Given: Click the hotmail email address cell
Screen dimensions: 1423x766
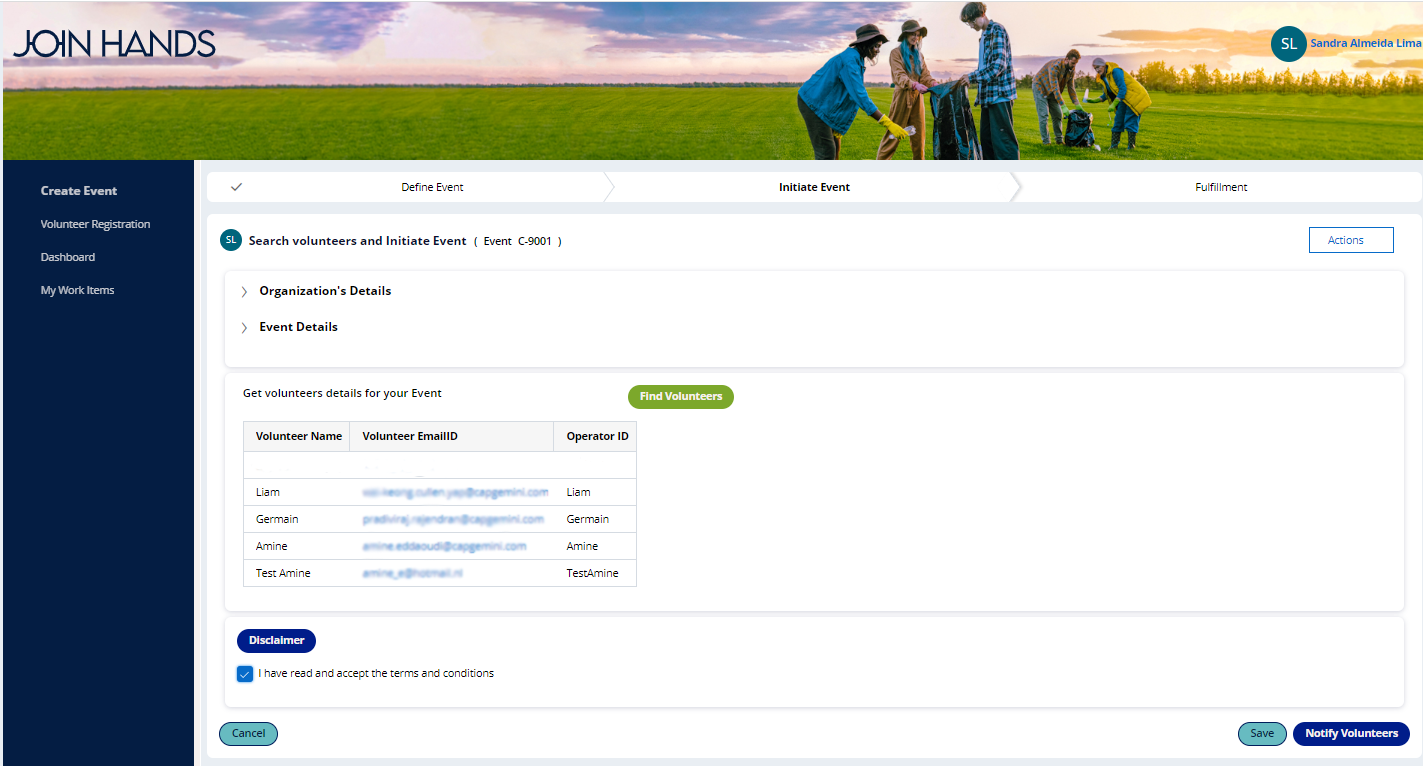Looking at the screenshot, I should coord(411,573).
